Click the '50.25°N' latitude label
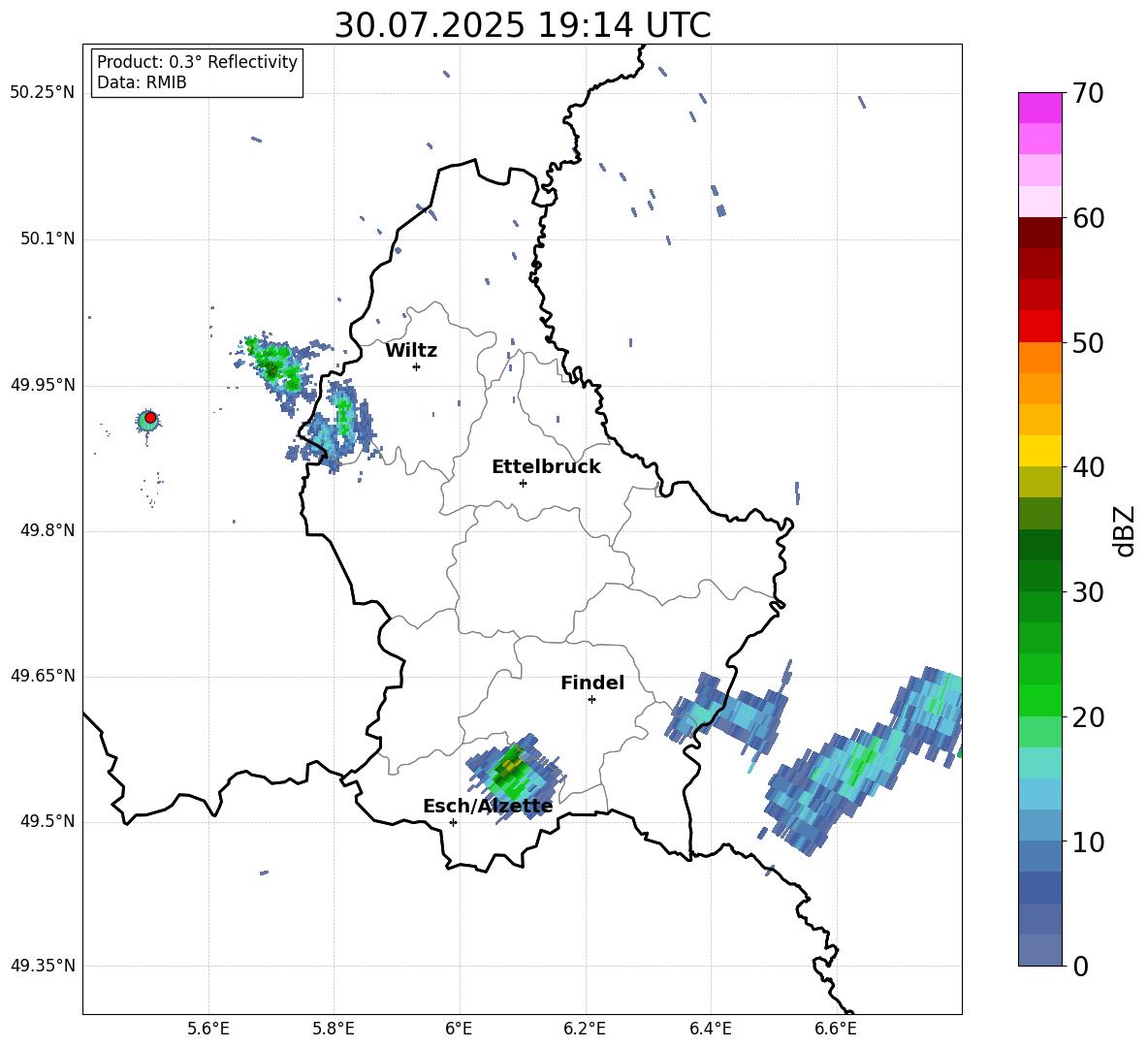This screenshot has height=1048, width=1148. tap(43, 93)
